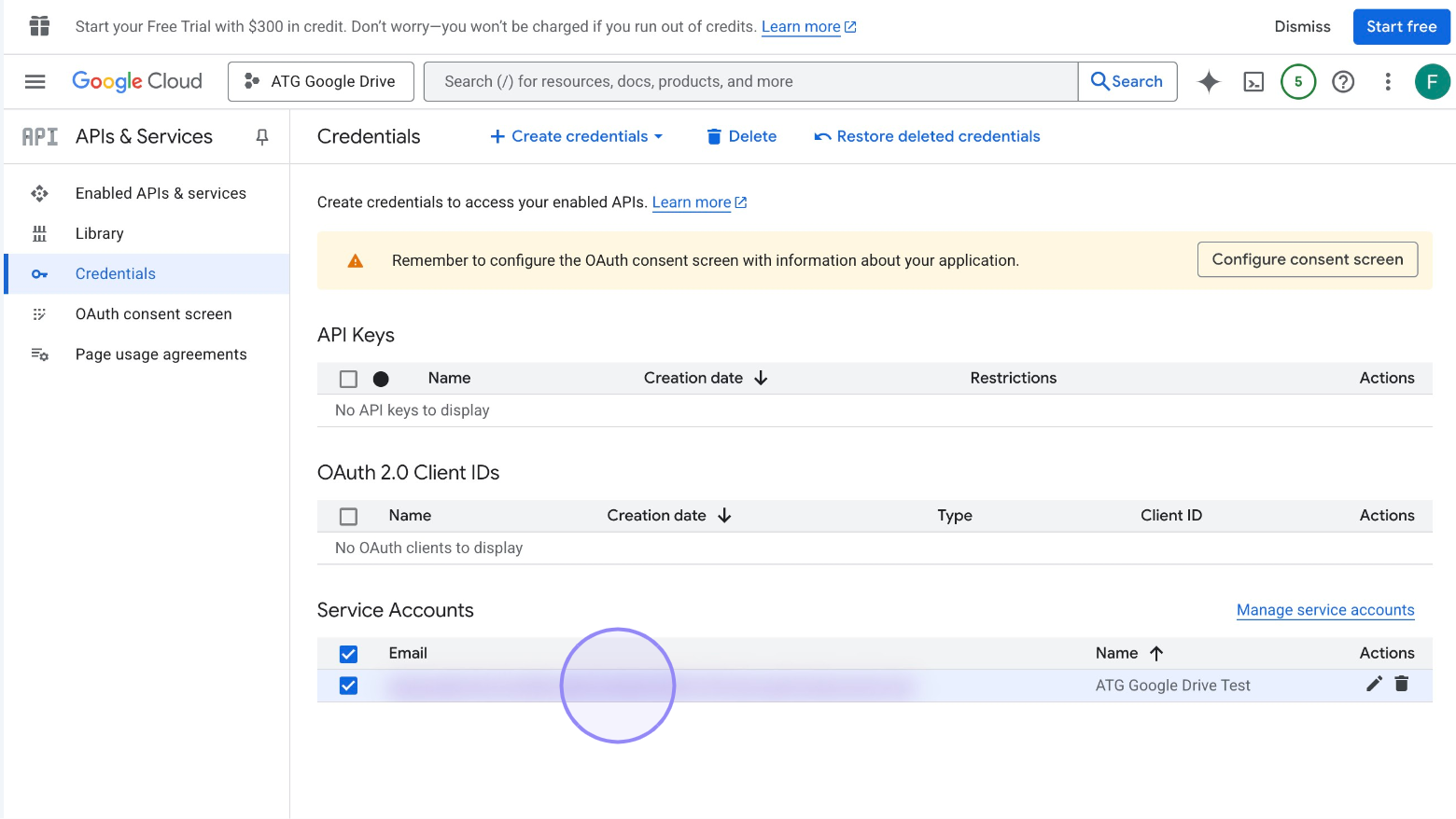Viewport: 1456px width, 819px height.
Task: Uncheck the service account email row
Action: pyautogui.click(x=348, y=685)
